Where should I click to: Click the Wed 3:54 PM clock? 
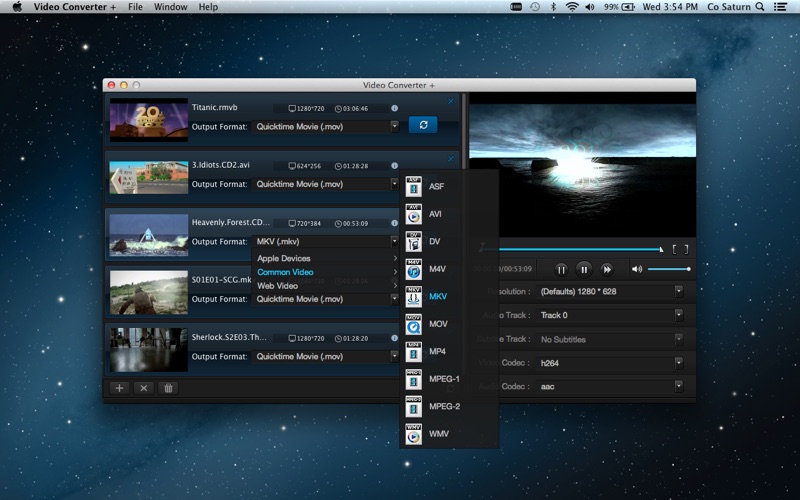670,7
